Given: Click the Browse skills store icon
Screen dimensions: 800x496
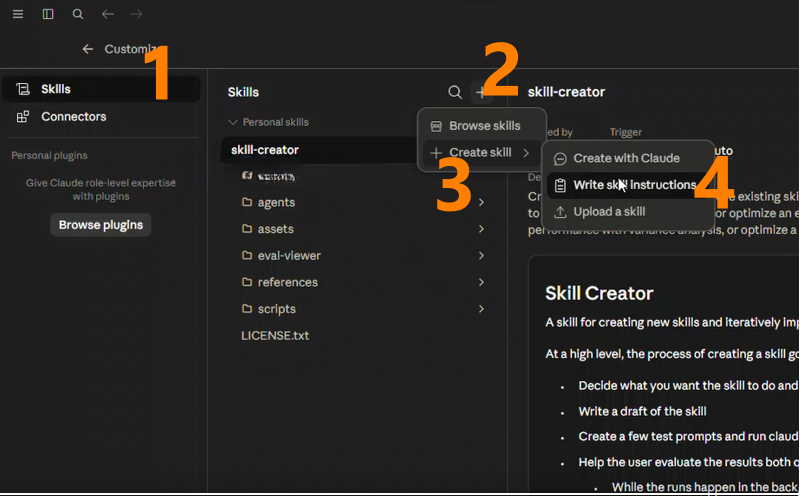Looking at the screenshot, I should click(436, 126).
